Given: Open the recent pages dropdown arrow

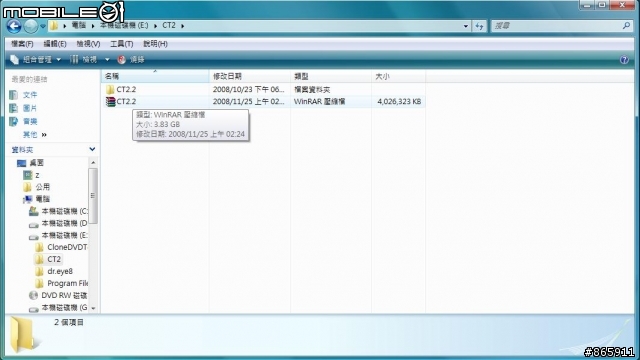Looking at the screenshot, I should 42,27.
